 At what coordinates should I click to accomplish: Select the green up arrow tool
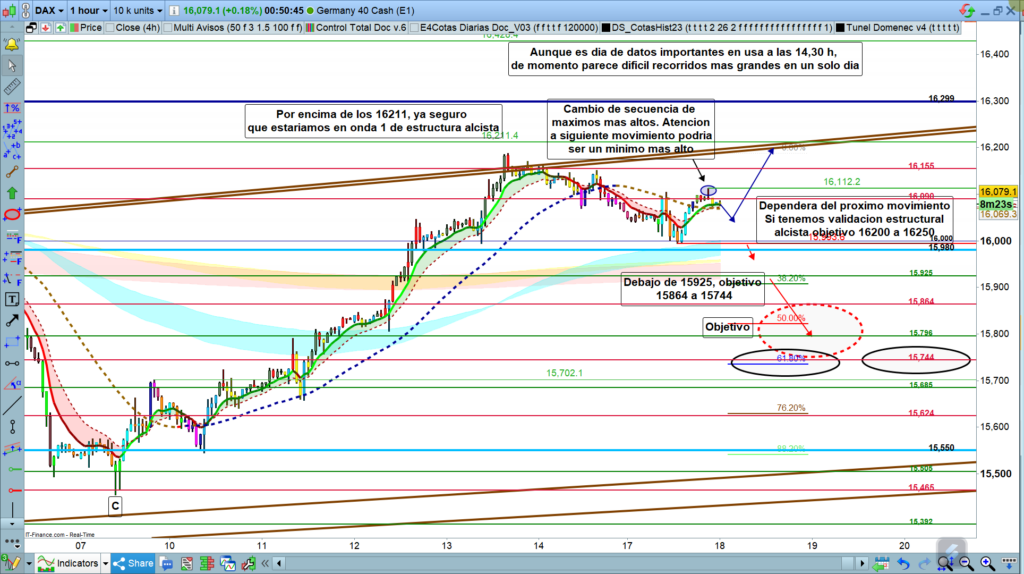coord(13,193)
